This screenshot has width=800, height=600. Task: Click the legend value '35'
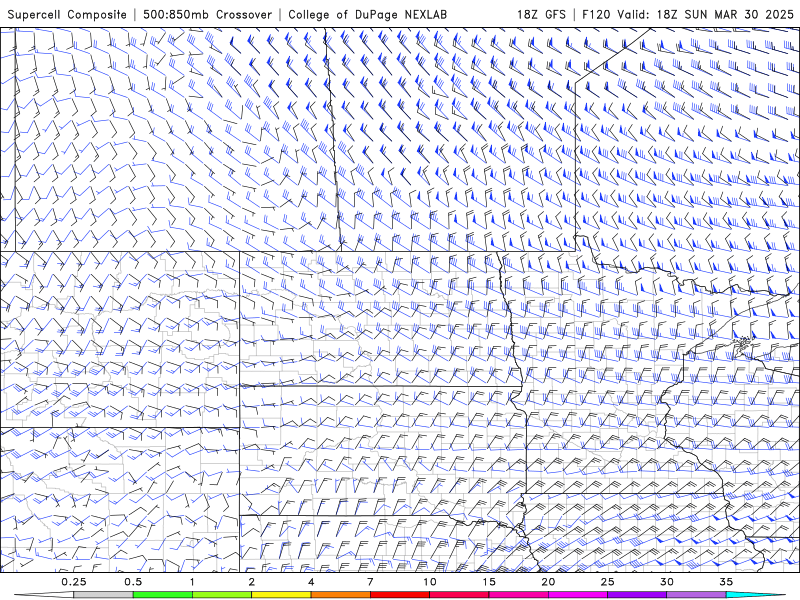point(726,582)
